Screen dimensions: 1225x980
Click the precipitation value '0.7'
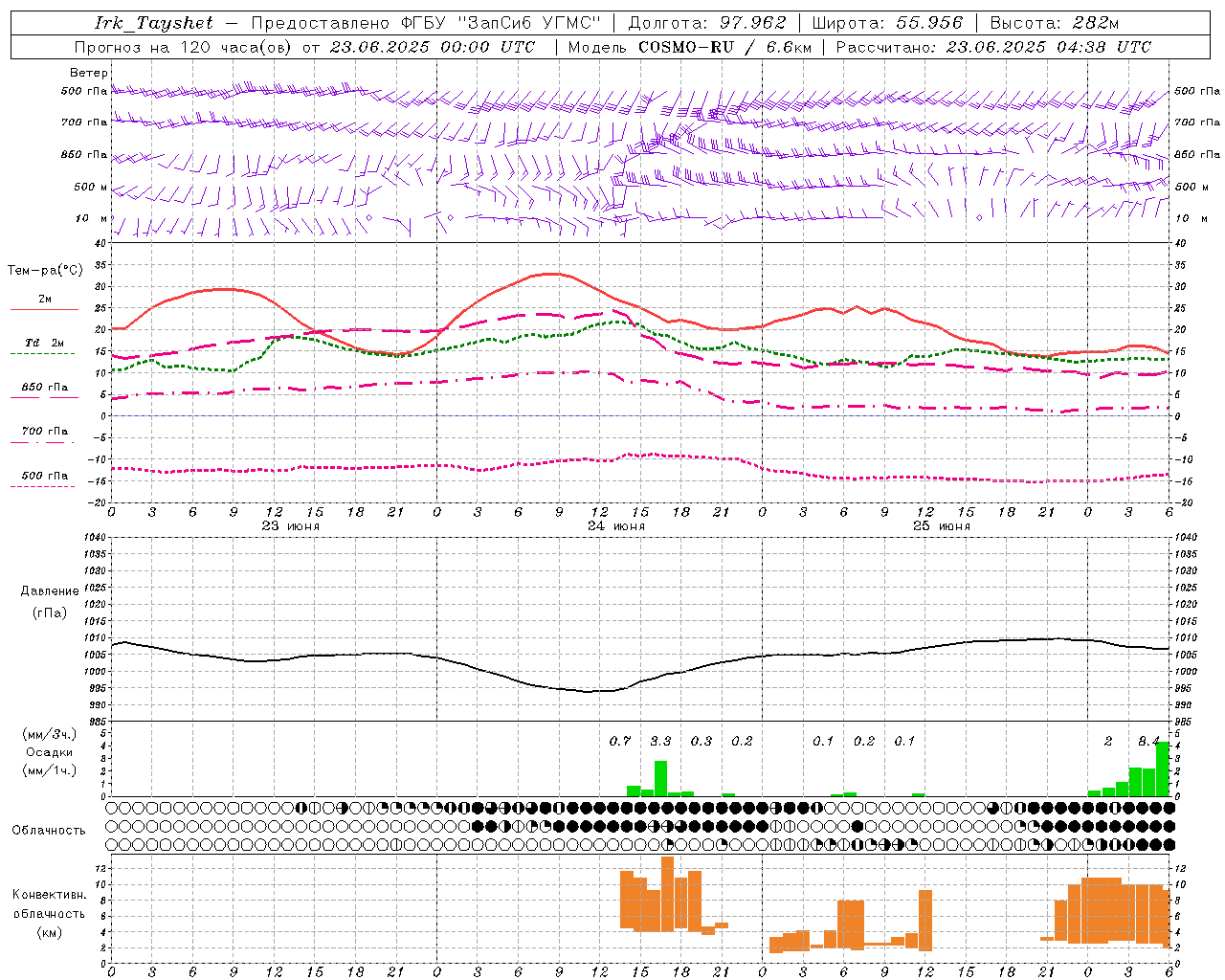(620, 741)
